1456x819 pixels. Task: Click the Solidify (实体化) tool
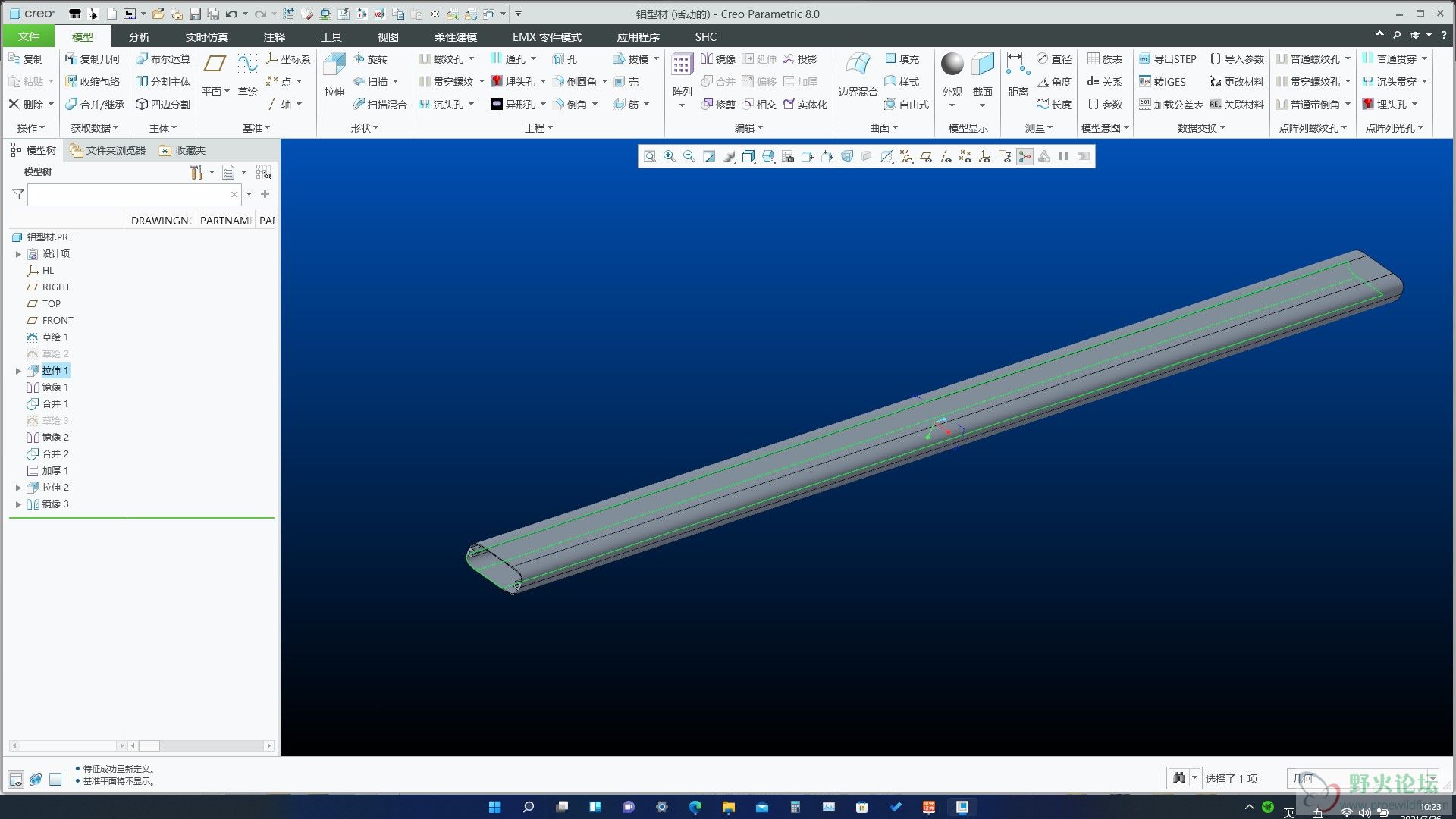pyautogui.click(x=805, y=105)
